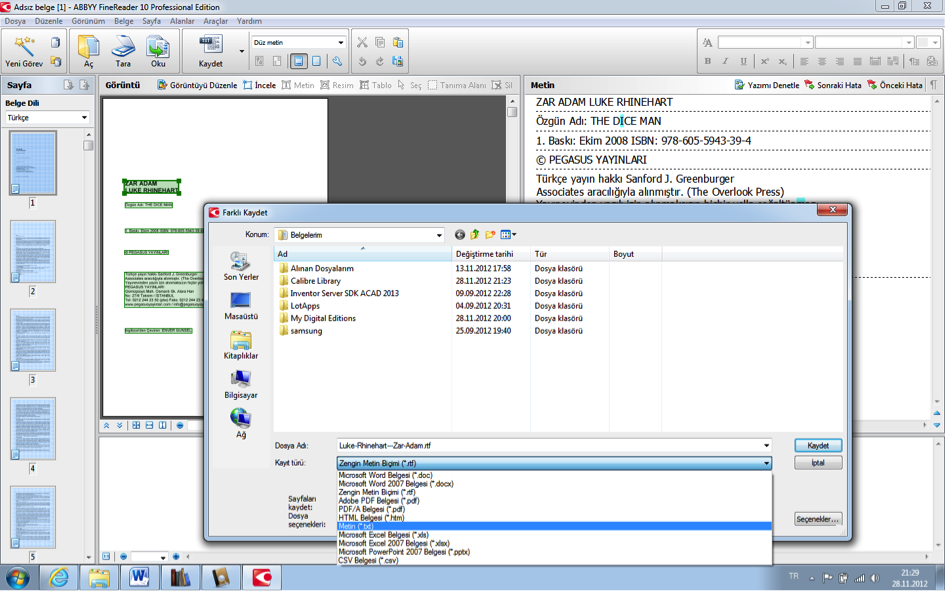Click the paste clipboard icon in toolbar
The image size is (945, 591).
[398, 42]
